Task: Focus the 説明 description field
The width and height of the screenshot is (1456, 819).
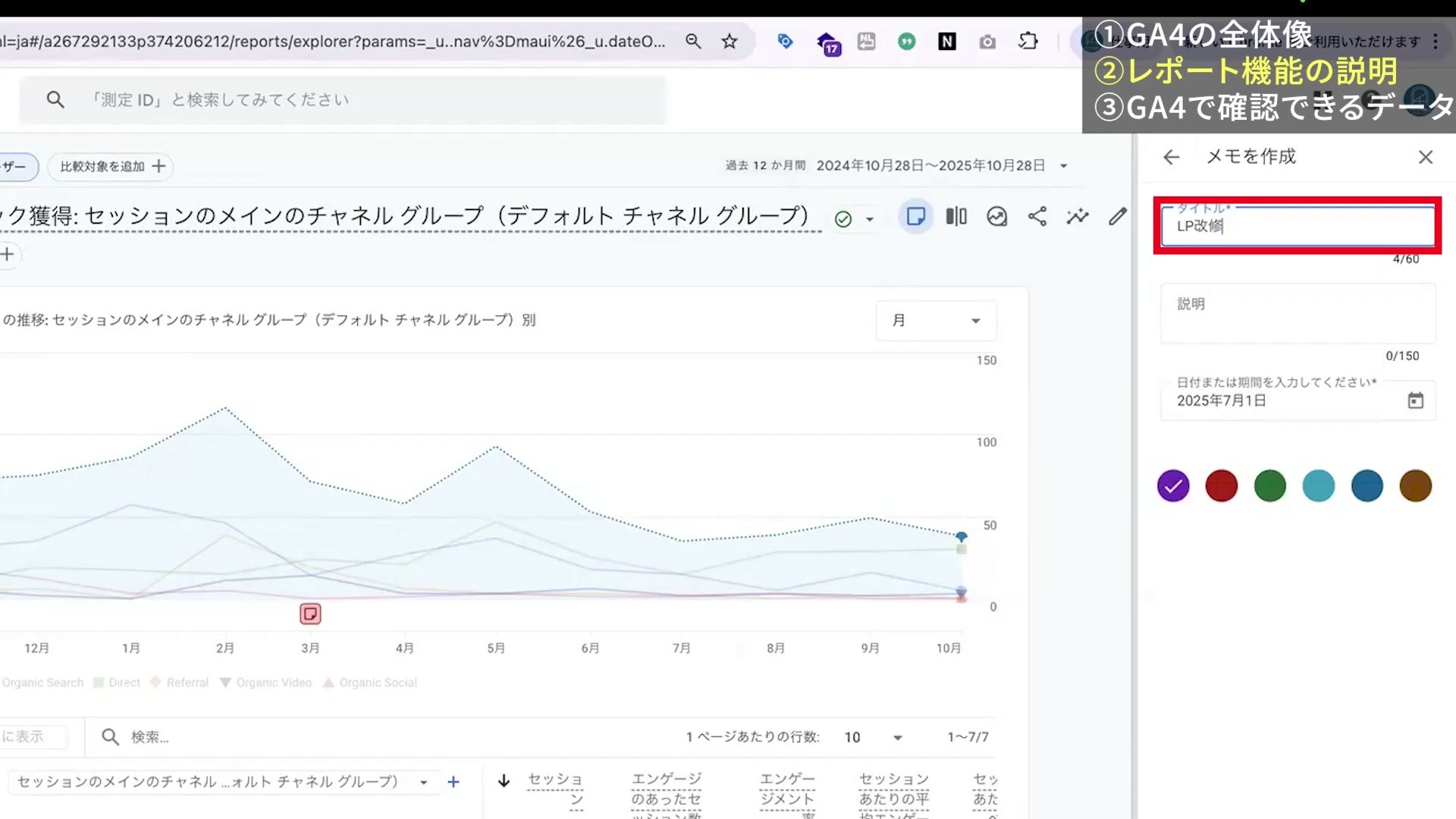Action: (1298, 313)
